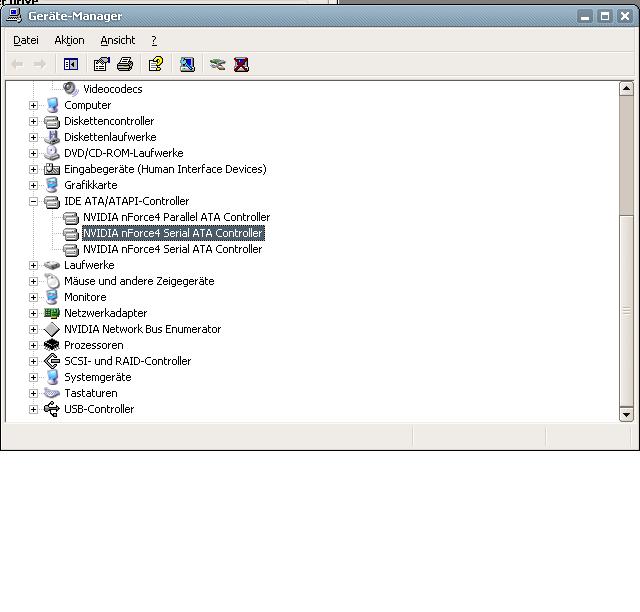This screenshot has height=612, width=640.
Task: Select the SCSI- und RAID-Controller entry
Action: click(x=127, y=361)
